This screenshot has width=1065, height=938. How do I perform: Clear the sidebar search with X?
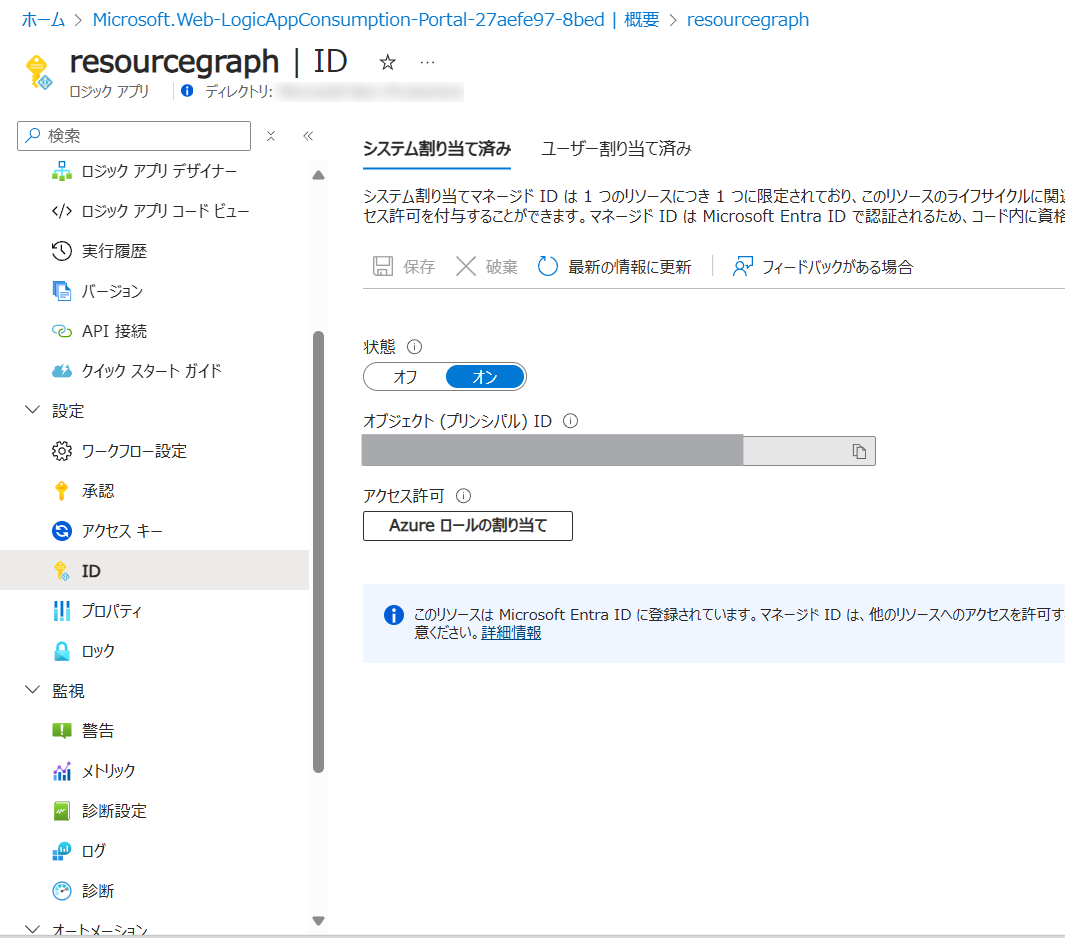[x=271, y=136]
